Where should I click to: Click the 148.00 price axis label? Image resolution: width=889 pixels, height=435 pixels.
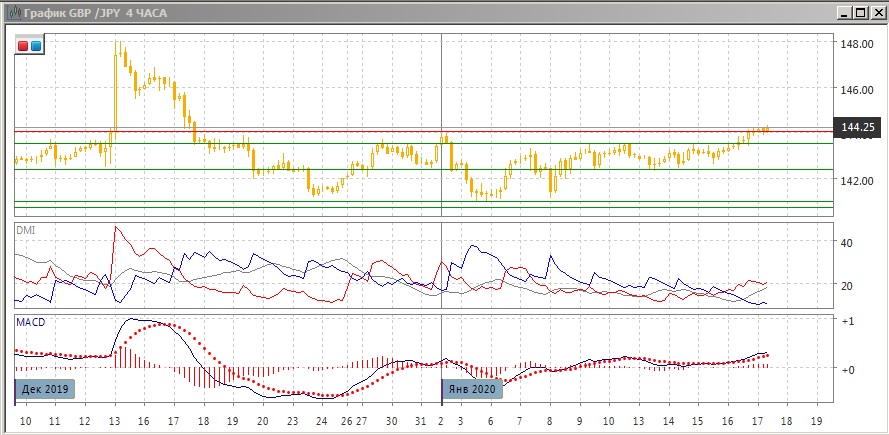point(858,45)
